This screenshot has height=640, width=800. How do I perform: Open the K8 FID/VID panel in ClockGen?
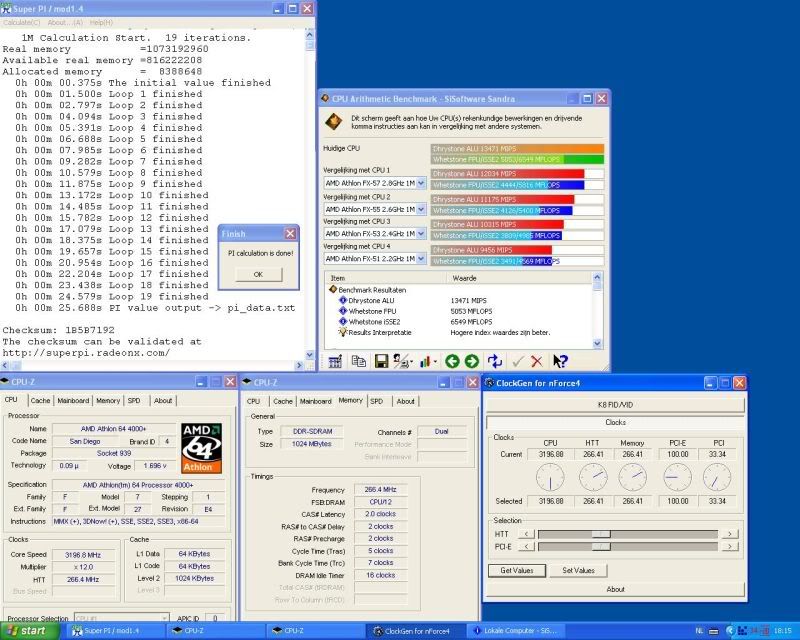point(615,405)
